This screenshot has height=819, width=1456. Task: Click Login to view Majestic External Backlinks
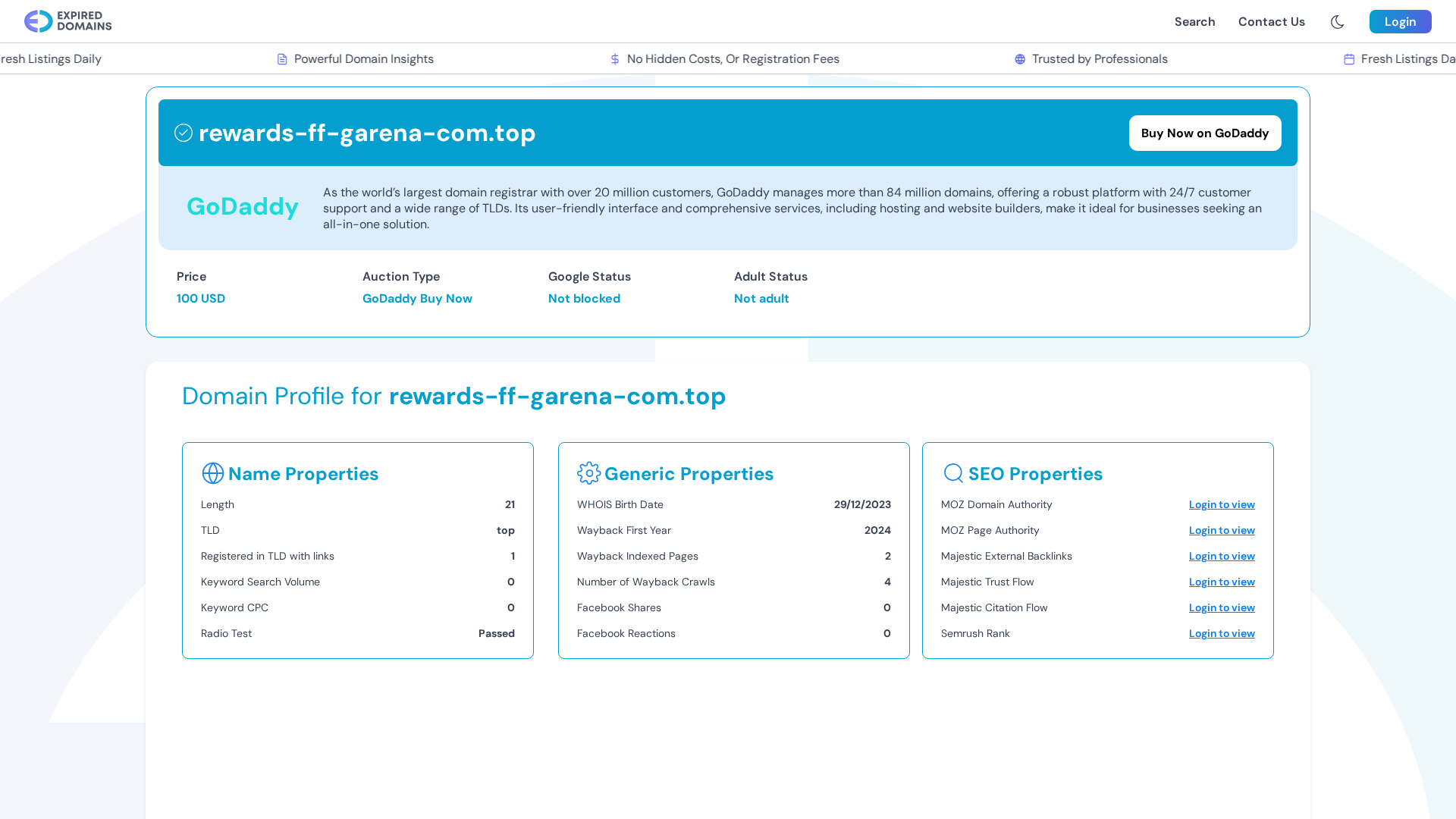[x=1222, y=557]
